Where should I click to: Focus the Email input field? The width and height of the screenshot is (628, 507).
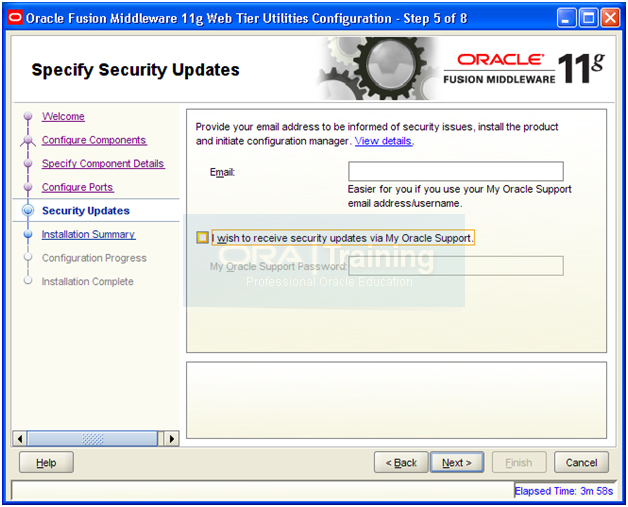(x=456, y=171)
